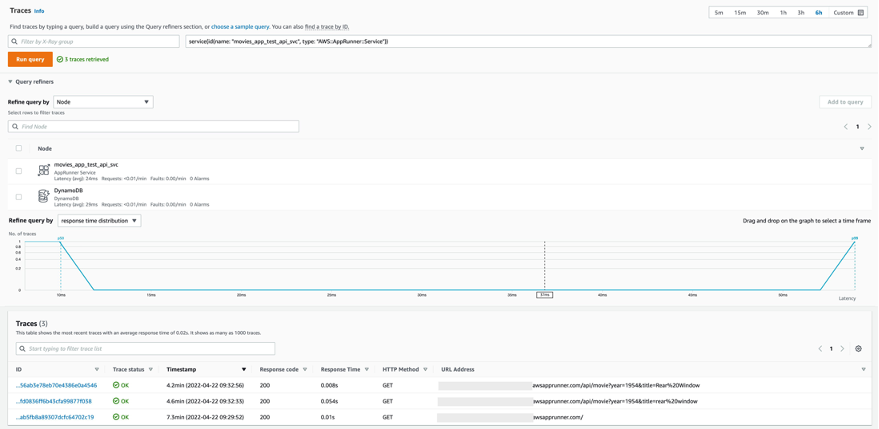The width and height of the screenshot is (879, 429).
Task: Go to next page of traces table
Action: click(842, 349)
